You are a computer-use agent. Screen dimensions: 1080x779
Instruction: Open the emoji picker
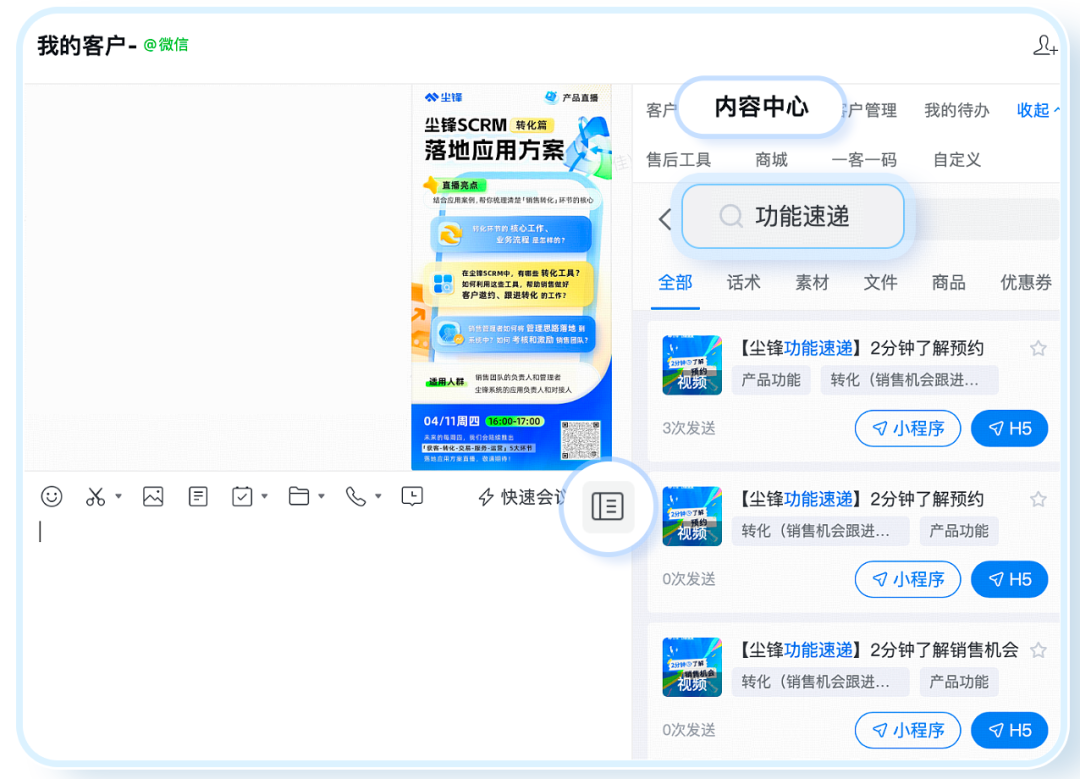[x=52, y=496]
